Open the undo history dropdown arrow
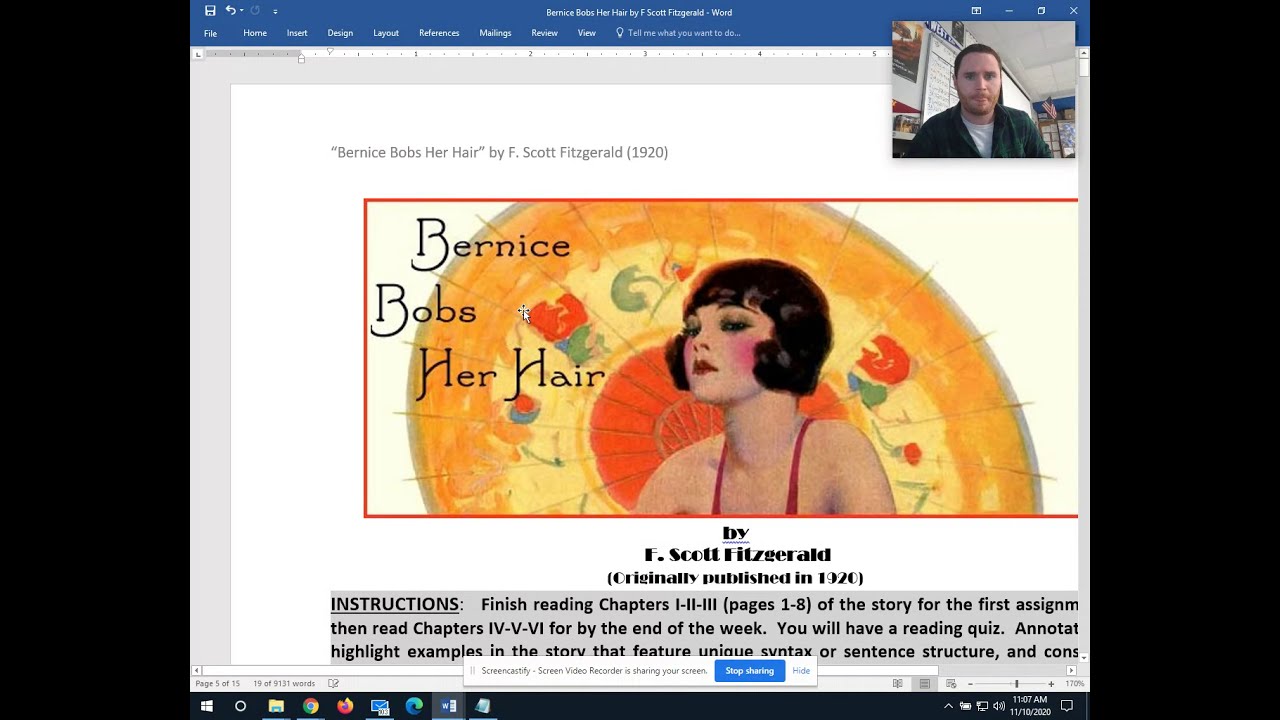The height and width of the screenshot is (720, 1280). pos(241,11)
